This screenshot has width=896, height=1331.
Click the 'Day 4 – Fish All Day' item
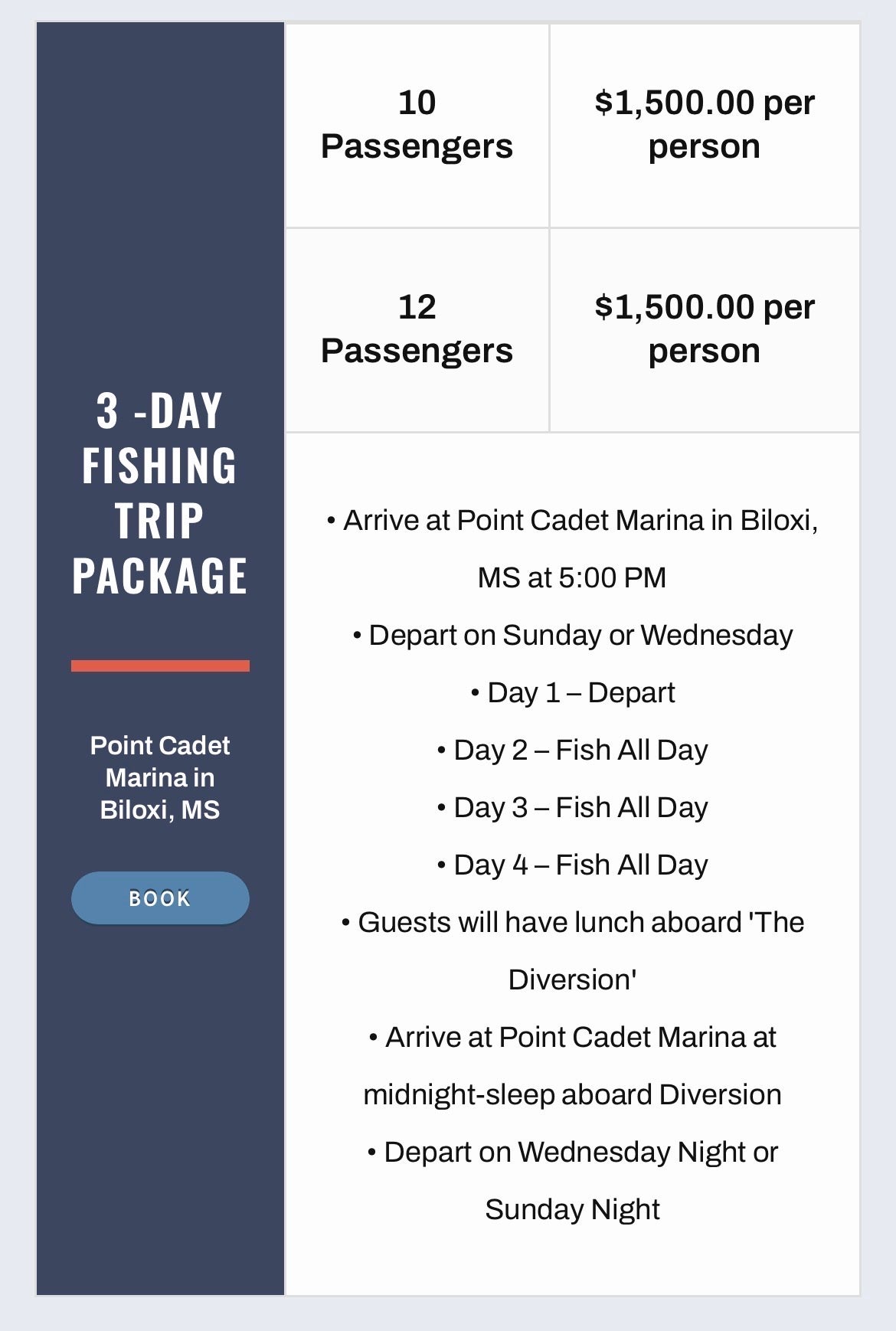573,865
